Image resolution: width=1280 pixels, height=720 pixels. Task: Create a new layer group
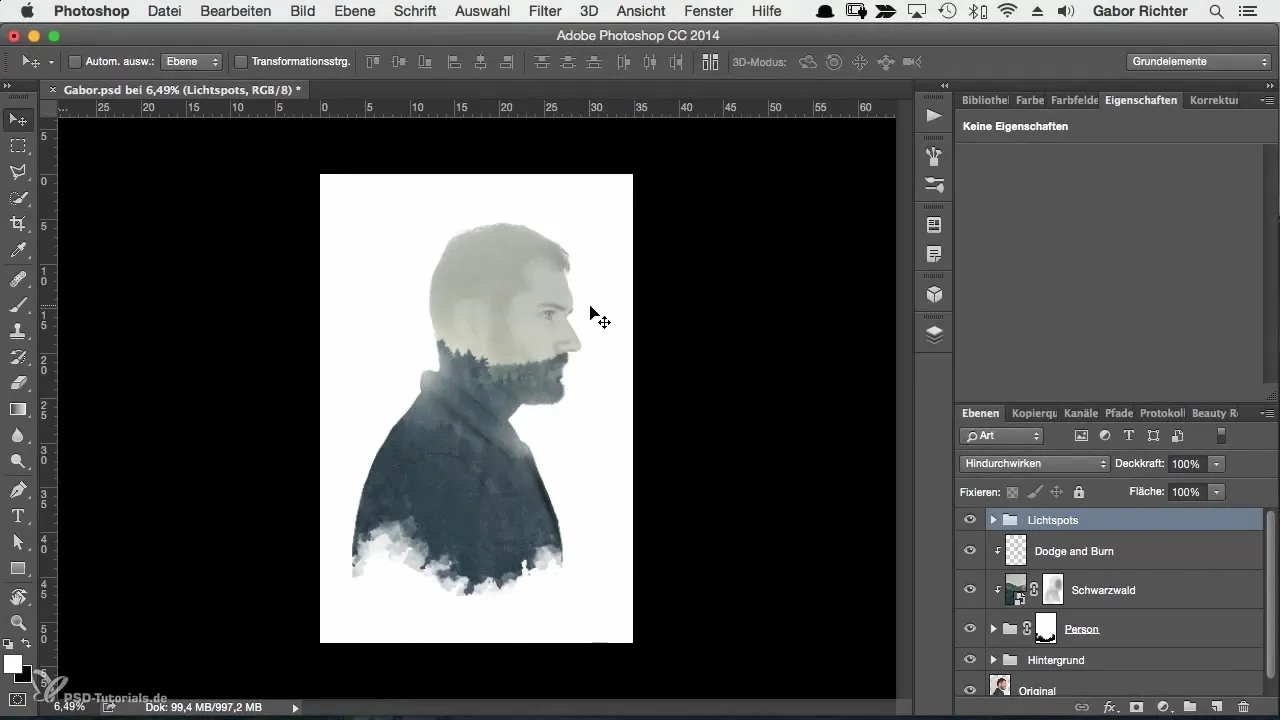pyautogui.click(x=1190, y=707)
